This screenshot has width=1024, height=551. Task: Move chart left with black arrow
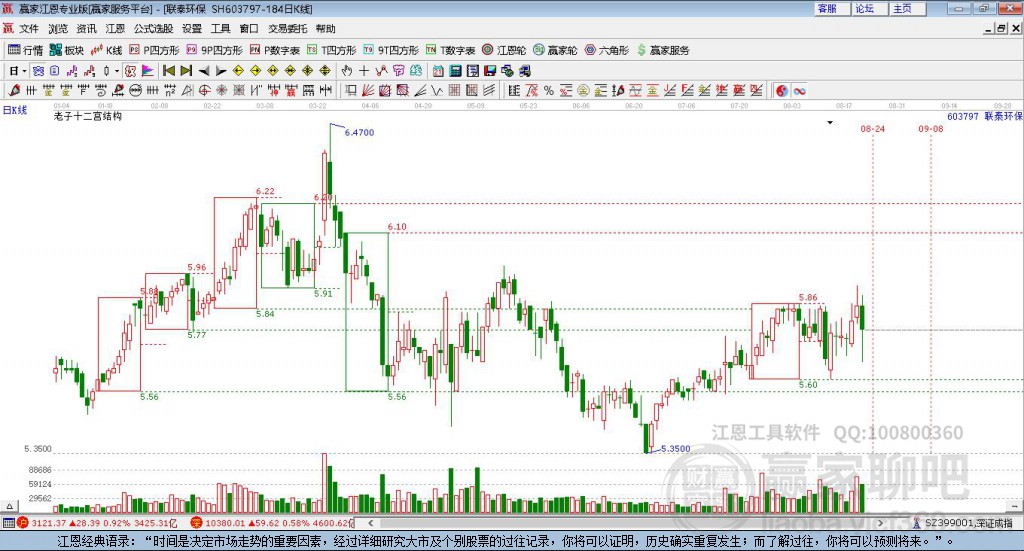tap(204, 71)
